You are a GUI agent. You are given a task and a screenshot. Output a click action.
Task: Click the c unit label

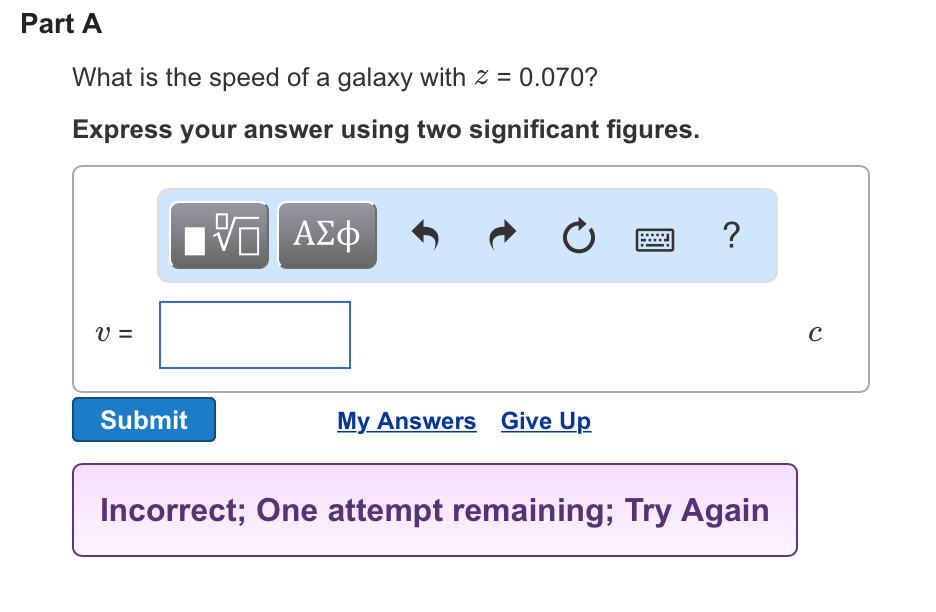tap(815, 334)
